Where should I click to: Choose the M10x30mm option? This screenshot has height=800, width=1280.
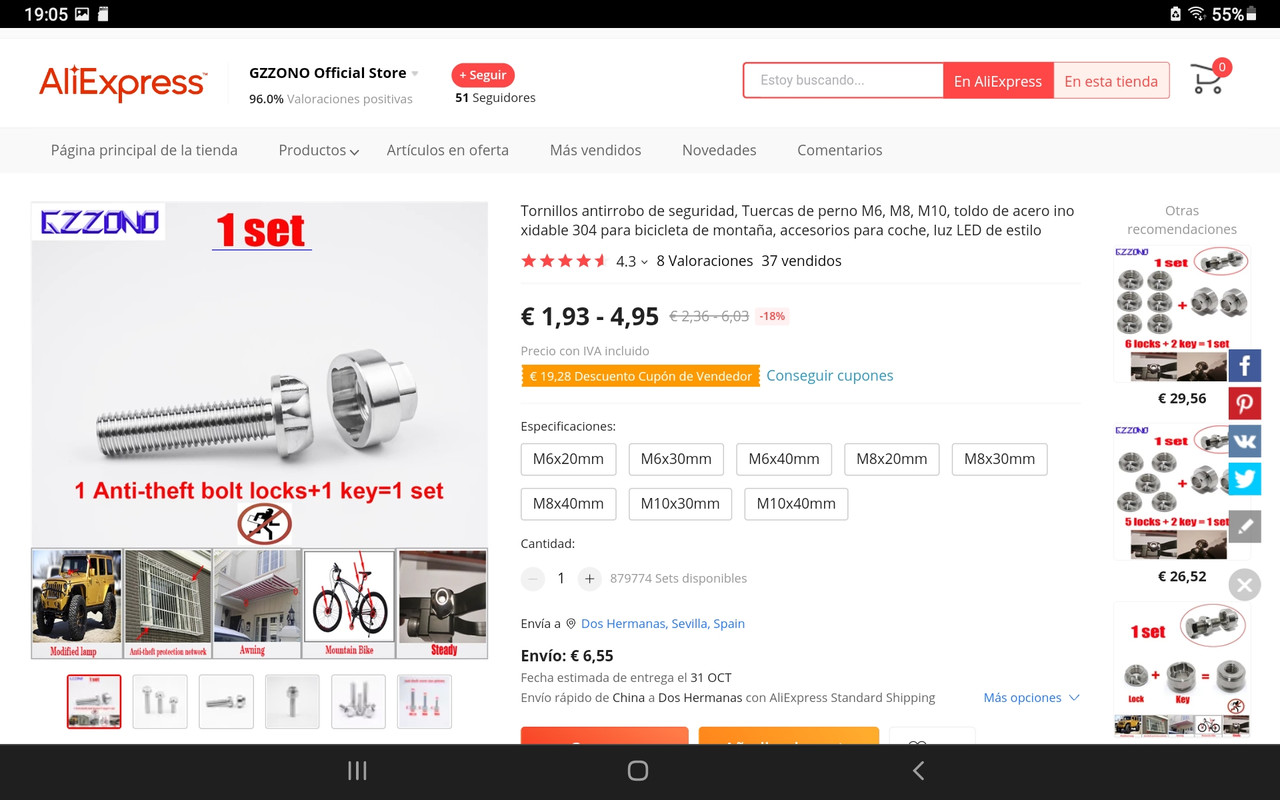tap(680, 504)
